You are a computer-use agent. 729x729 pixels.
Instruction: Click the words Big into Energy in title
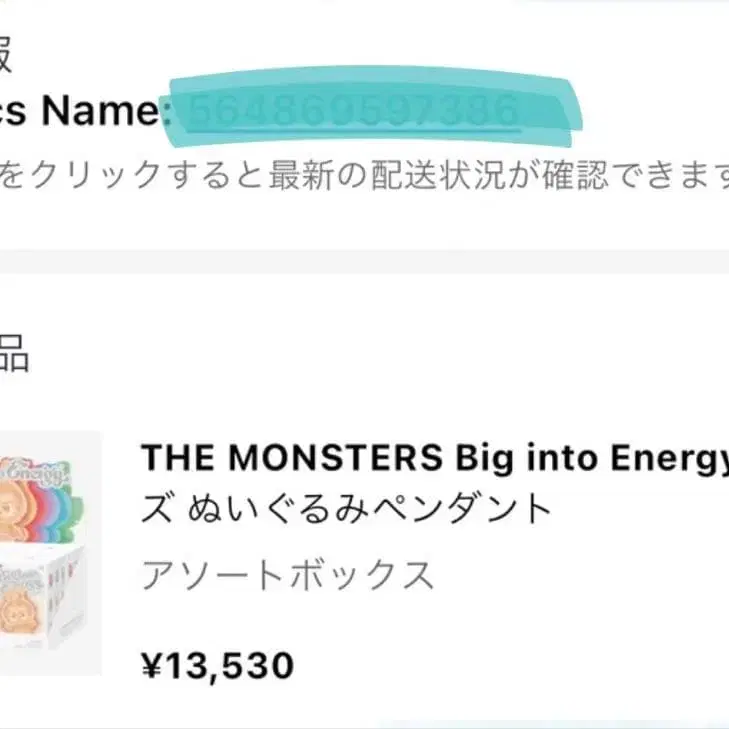tap(590, 459)
